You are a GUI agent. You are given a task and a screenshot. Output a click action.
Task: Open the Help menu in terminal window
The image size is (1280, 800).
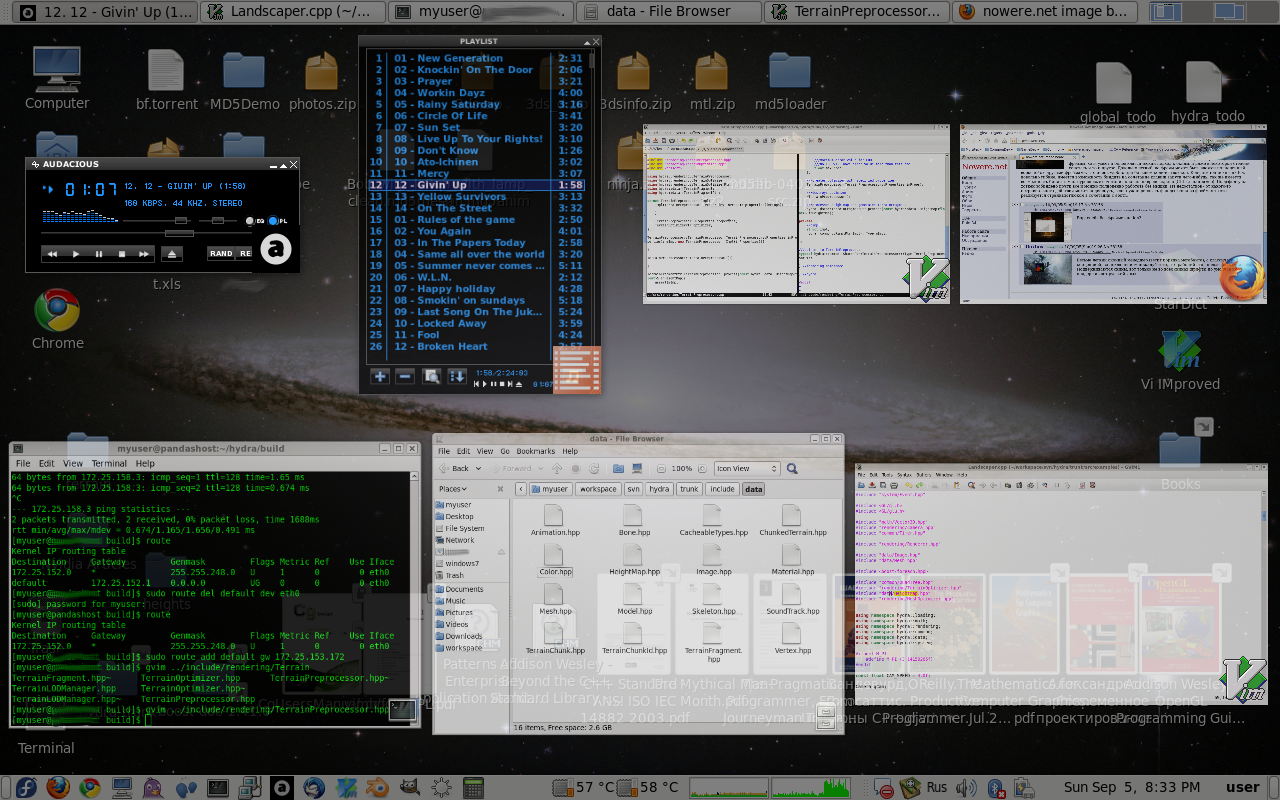point(145,464)
